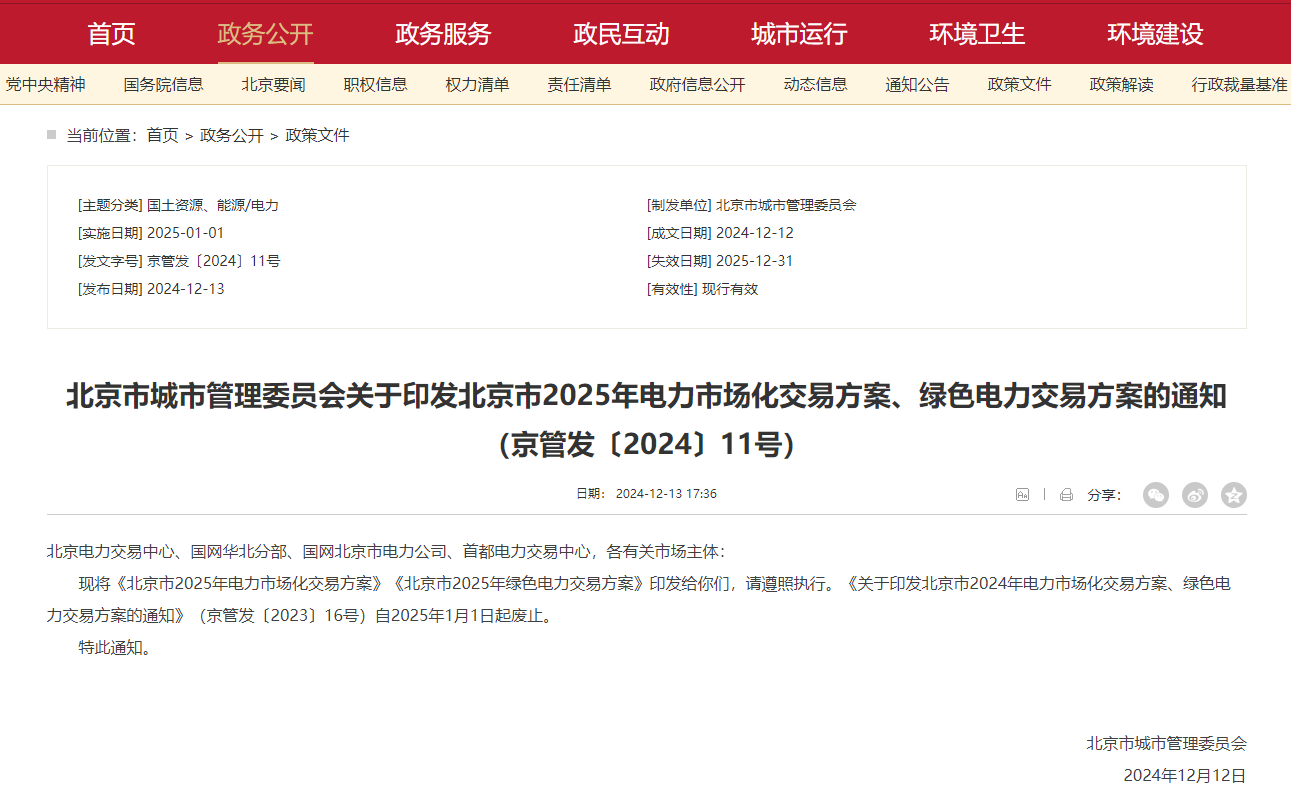This screenshot has height=794, width=1291.
Task: Open 政民互动 navigation item
Action: 621,34
